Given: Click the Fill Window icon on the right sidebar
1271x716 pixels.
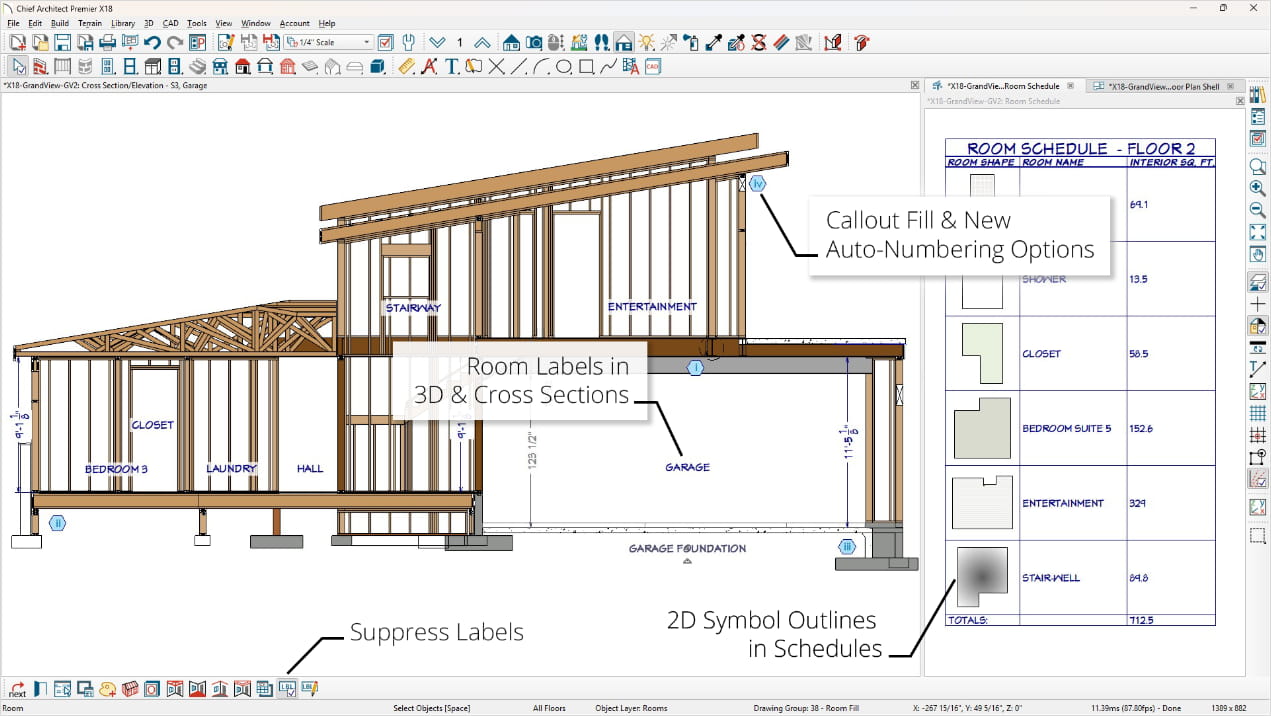Looking at the screenshot, I should pyautogui.click(x=1258, y=232).
